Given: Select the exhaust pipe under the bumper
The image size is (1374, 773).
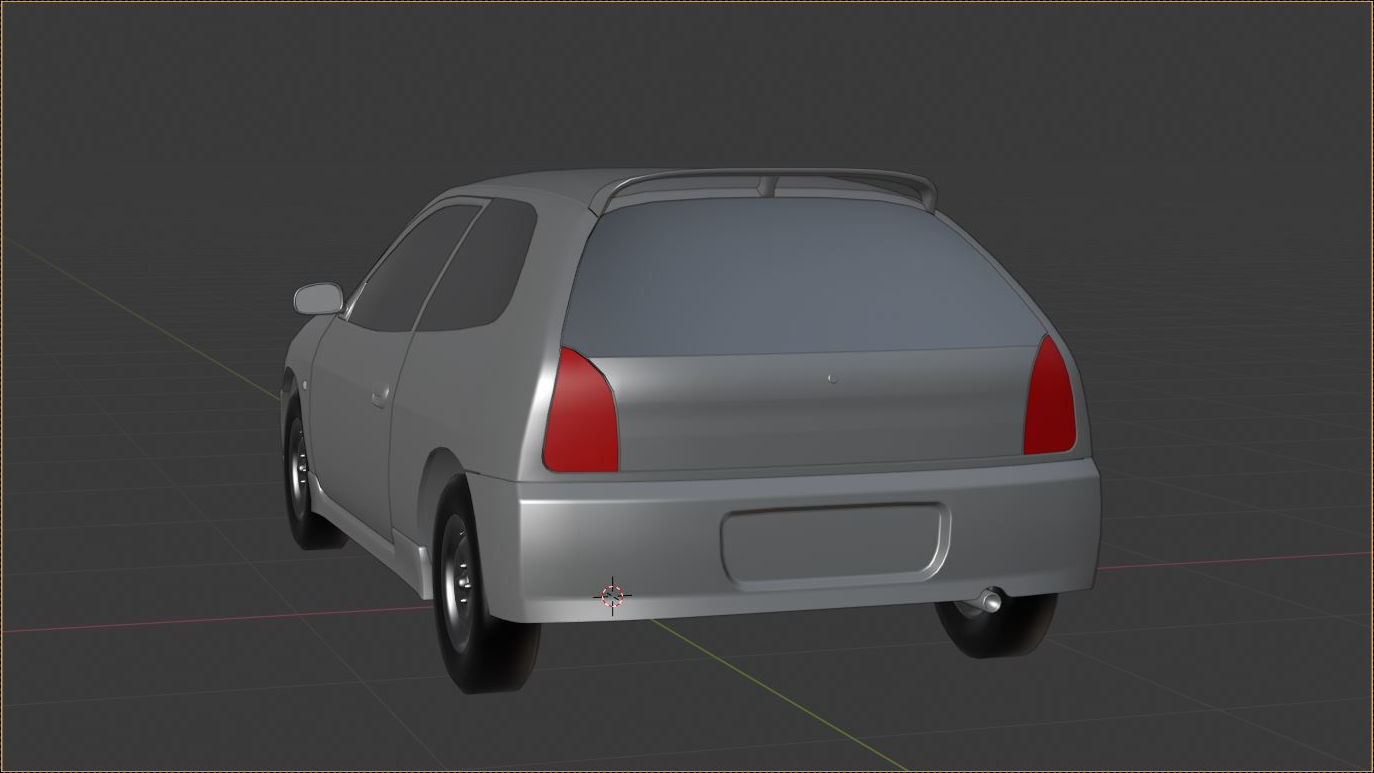Looking at the screenshot, I should (989, 601).
